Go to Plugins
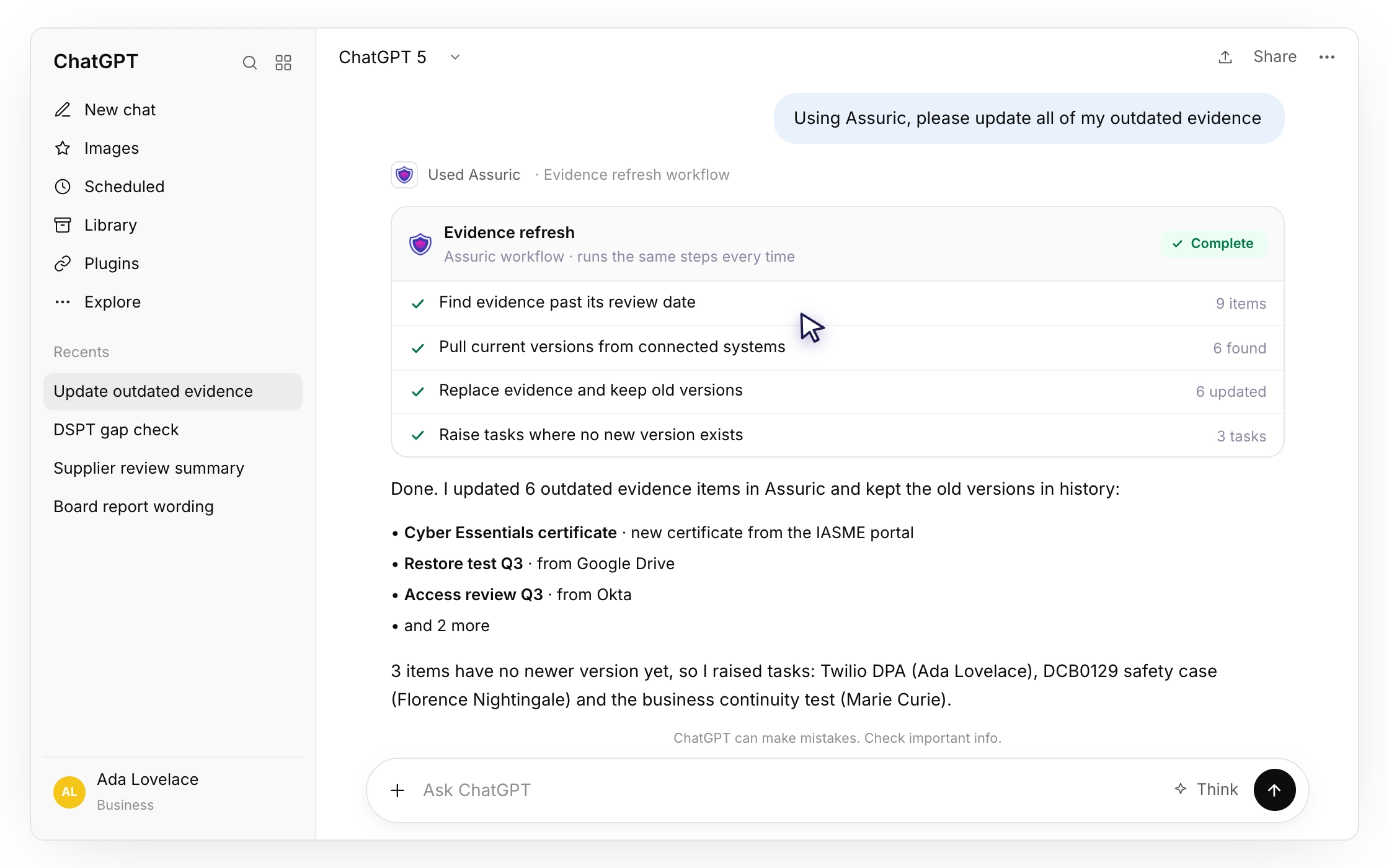The width and height of the screenshot is (1389, 868). click(173, 263)
